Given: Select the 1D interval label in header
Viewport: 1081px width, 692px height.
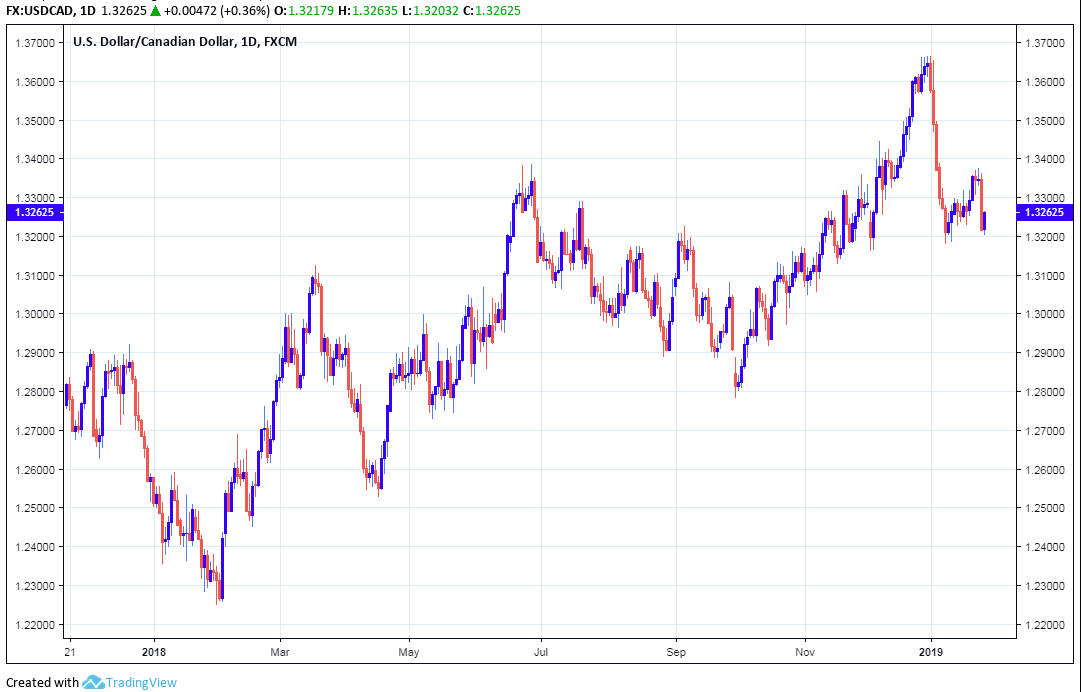Looking at the screenshot, I should 88,11.
